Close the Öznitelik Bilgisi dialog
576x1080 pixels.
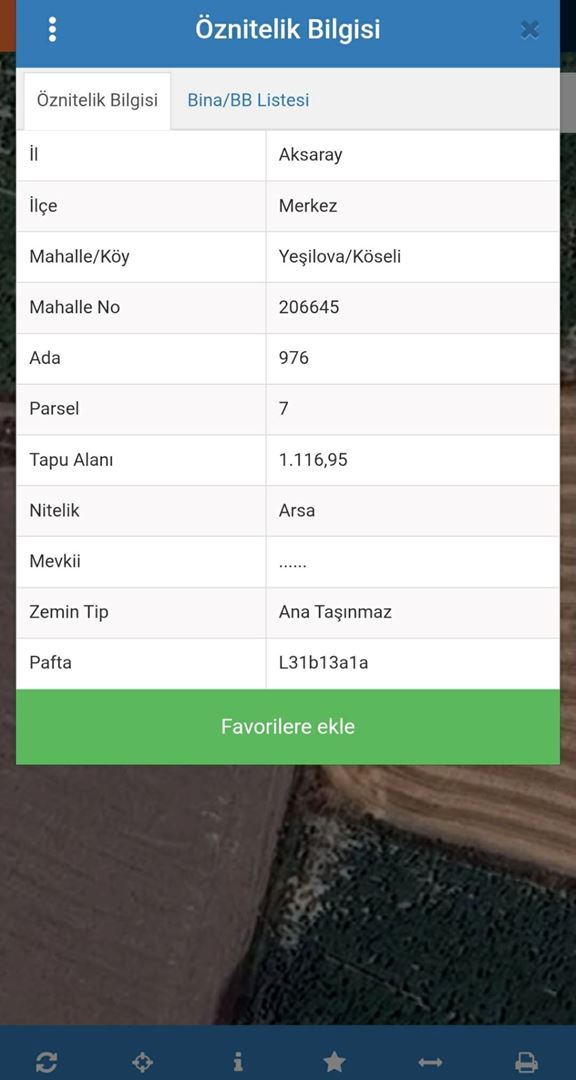pyautogui.click(x=529, y=30)
